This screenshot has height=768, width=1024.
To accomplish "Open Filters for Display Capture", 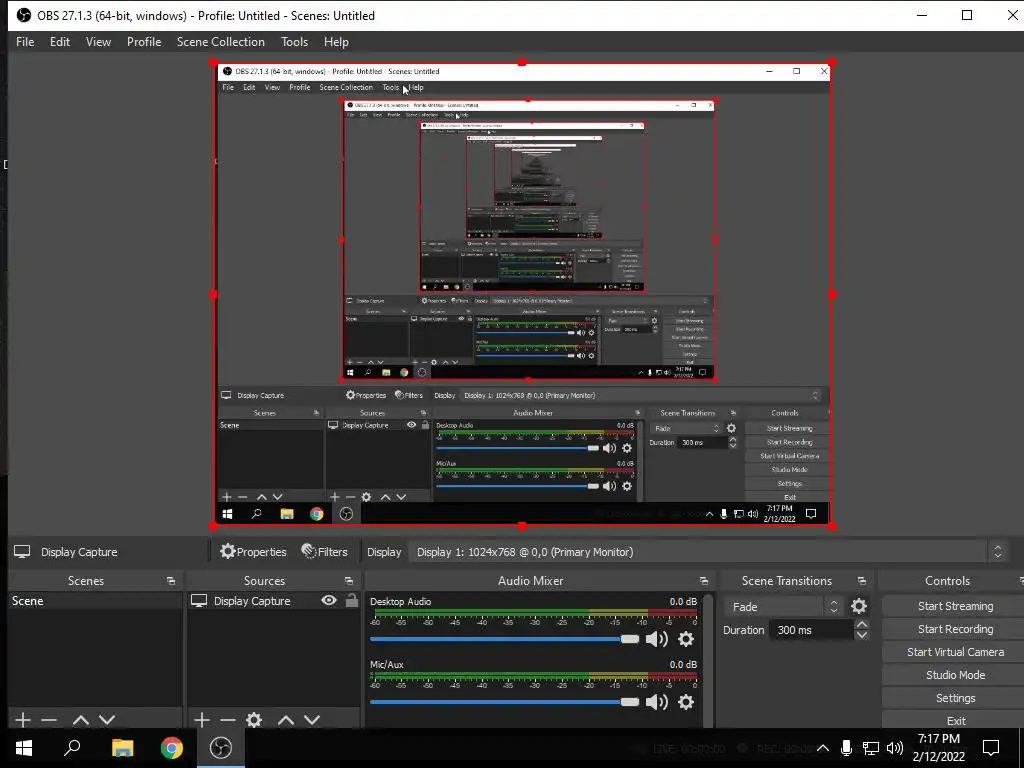I will (x=325, y=552).
